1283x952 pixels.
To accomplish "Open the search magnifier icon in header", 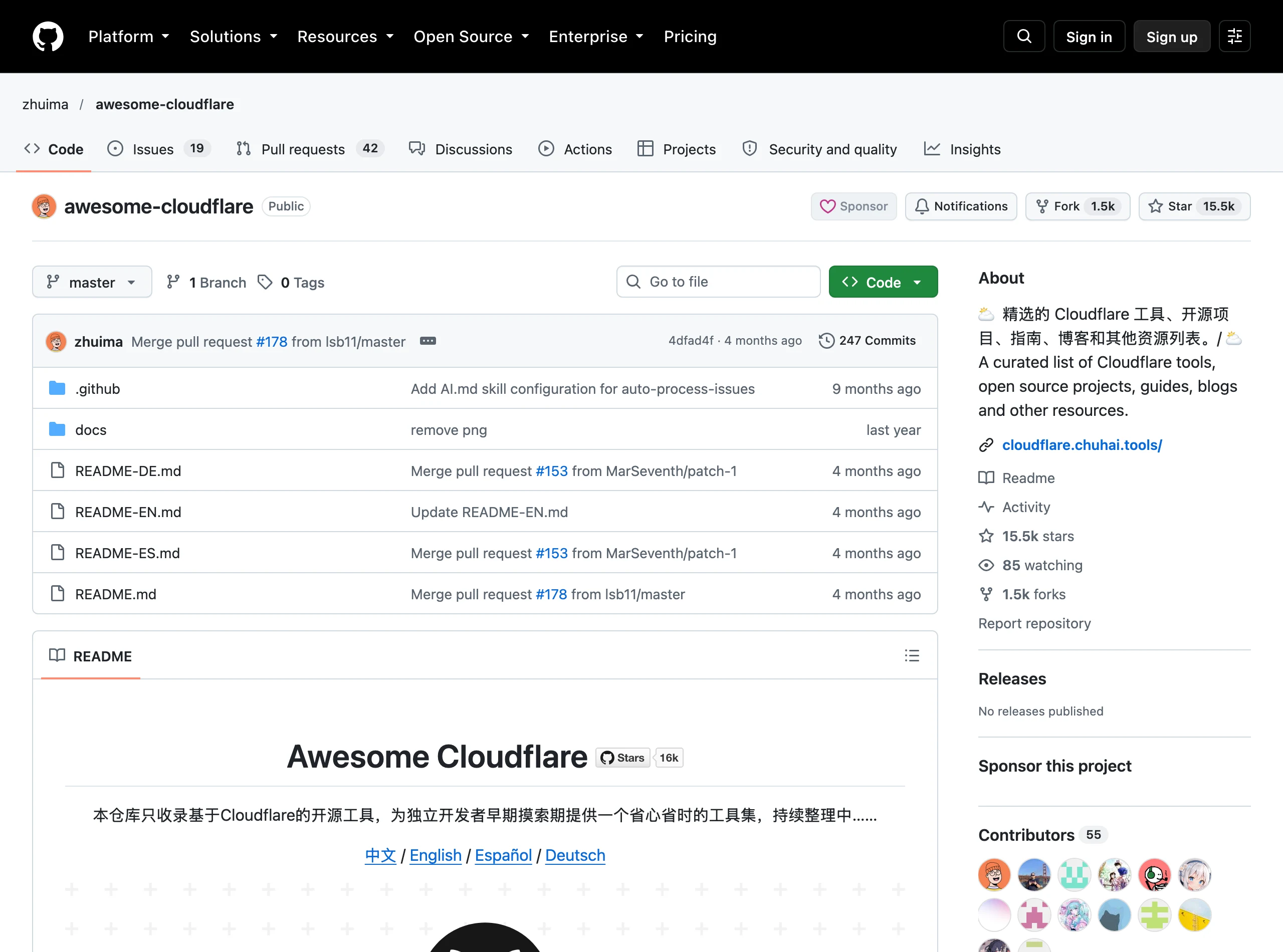I will pyautogui.click(x=1023, y=36).
